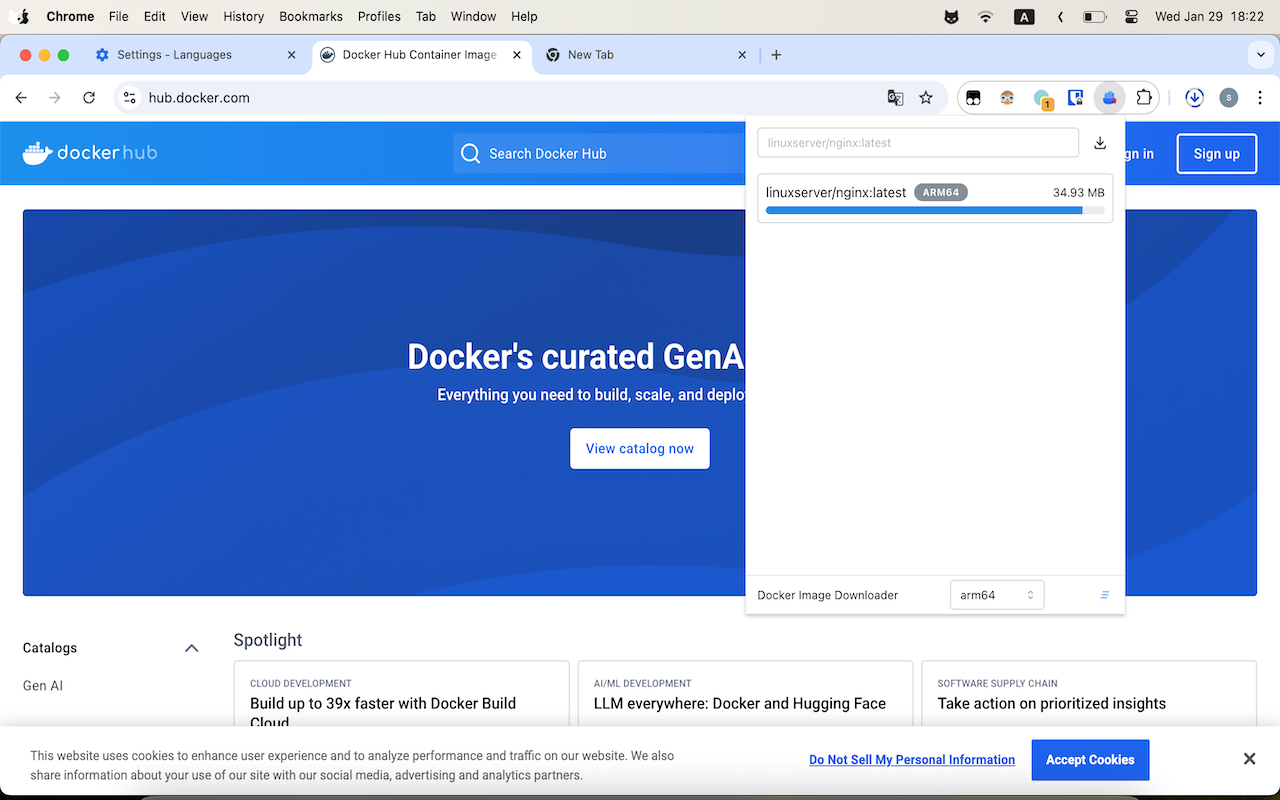Screen dimensions: 1280x800
Task: Click the first pinned extension icon
Action: (x=973, y=98)
